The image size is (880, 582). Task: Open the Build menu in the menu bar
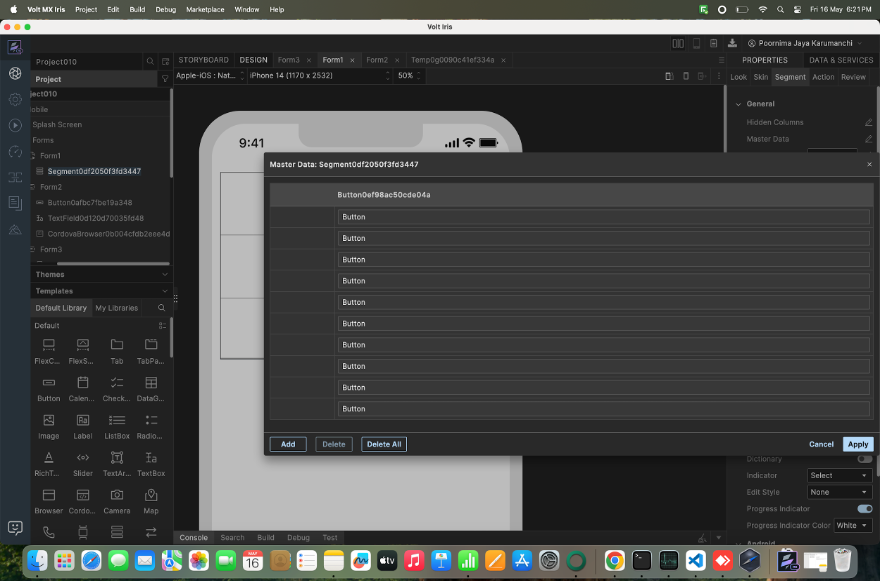(137, 10)
